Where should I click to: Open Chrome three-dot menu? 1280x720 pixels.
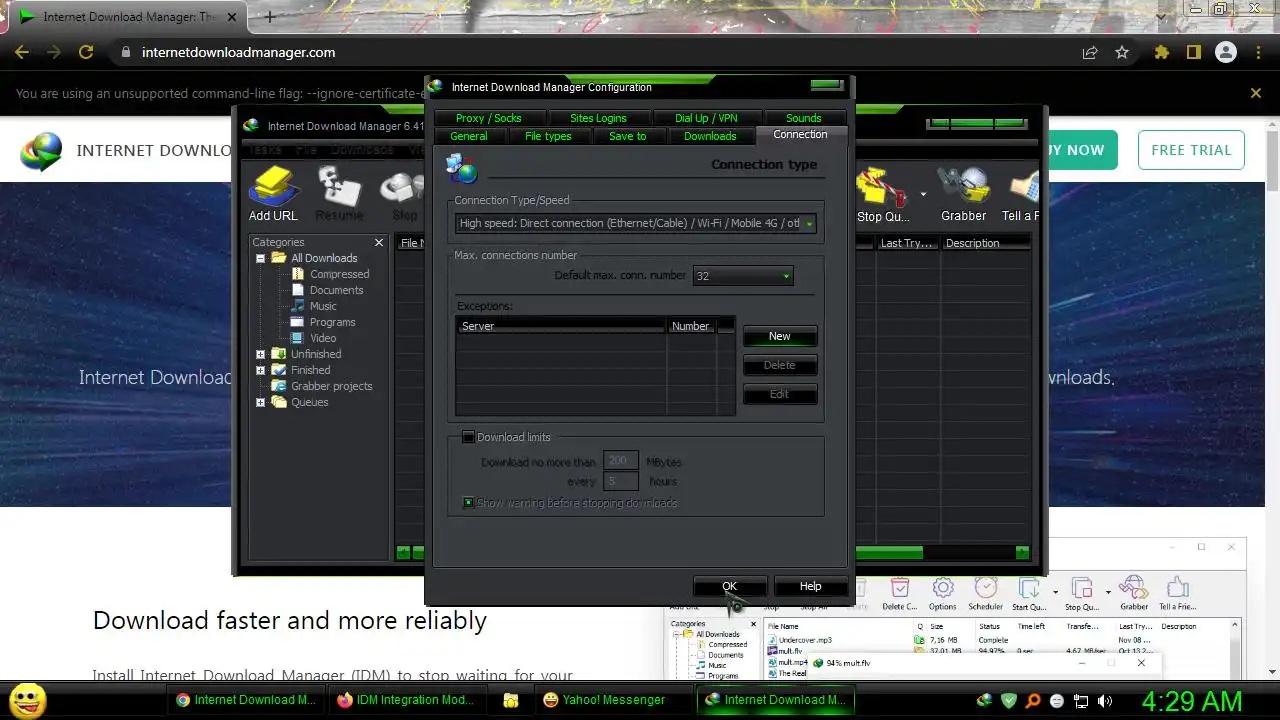(x=1258, y=52)
